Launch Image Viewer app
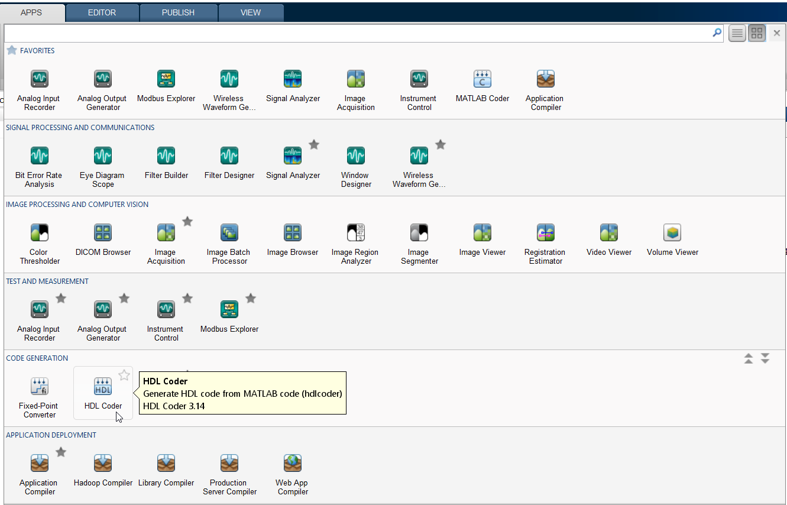787x505 pixels. tap(482, 240)
